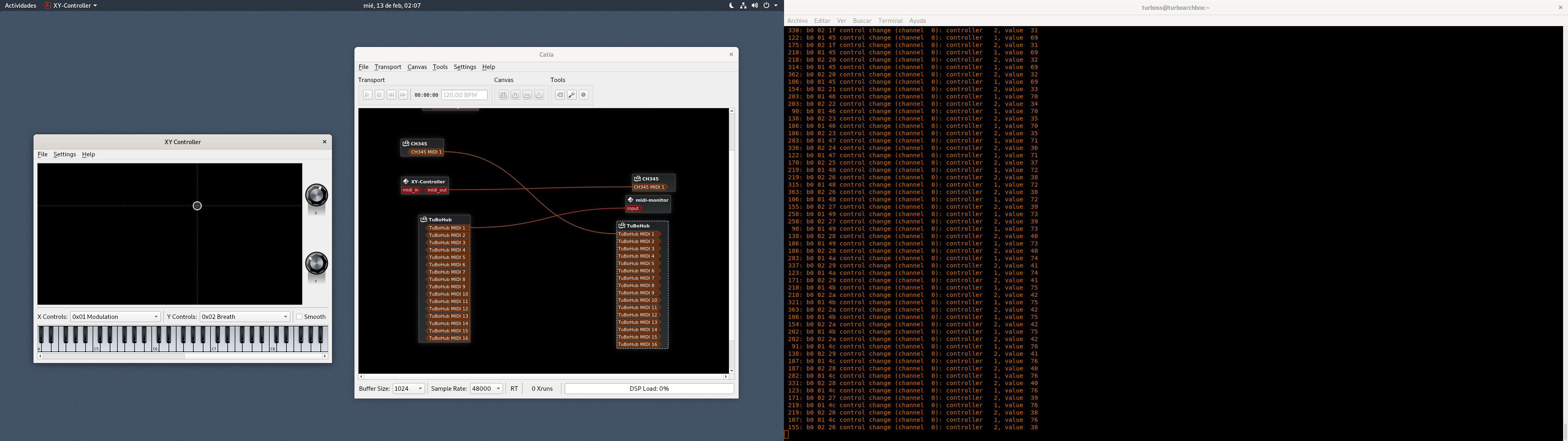Open the XY Controller Help menu

[x=88, y=155]
